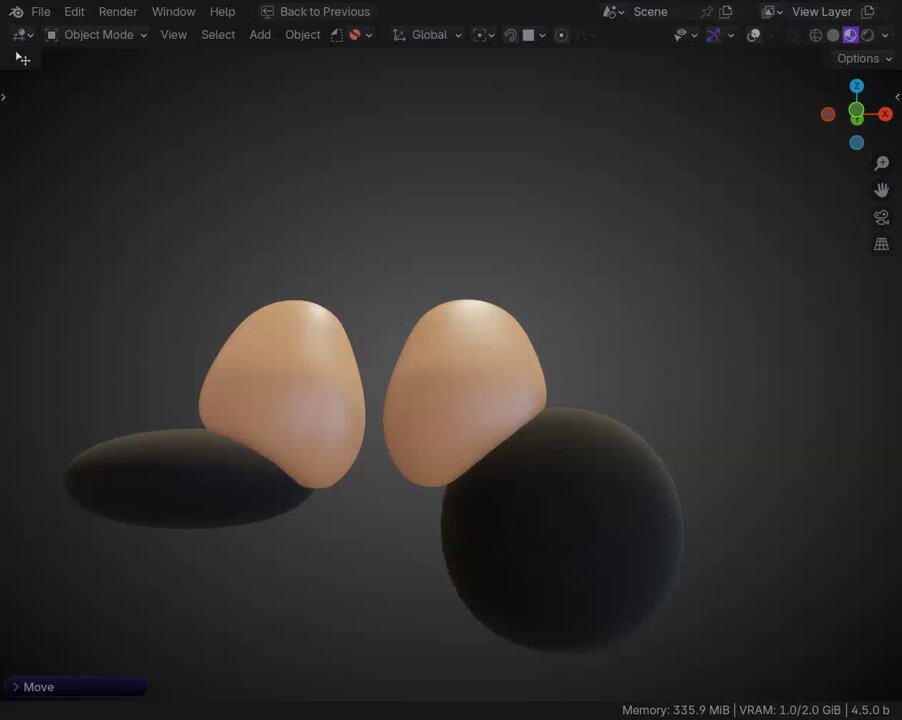The width and height of the screenshot is (902, 720).
Task: Open the gizmo settings dropdown arrow
Action: [731, 35]
